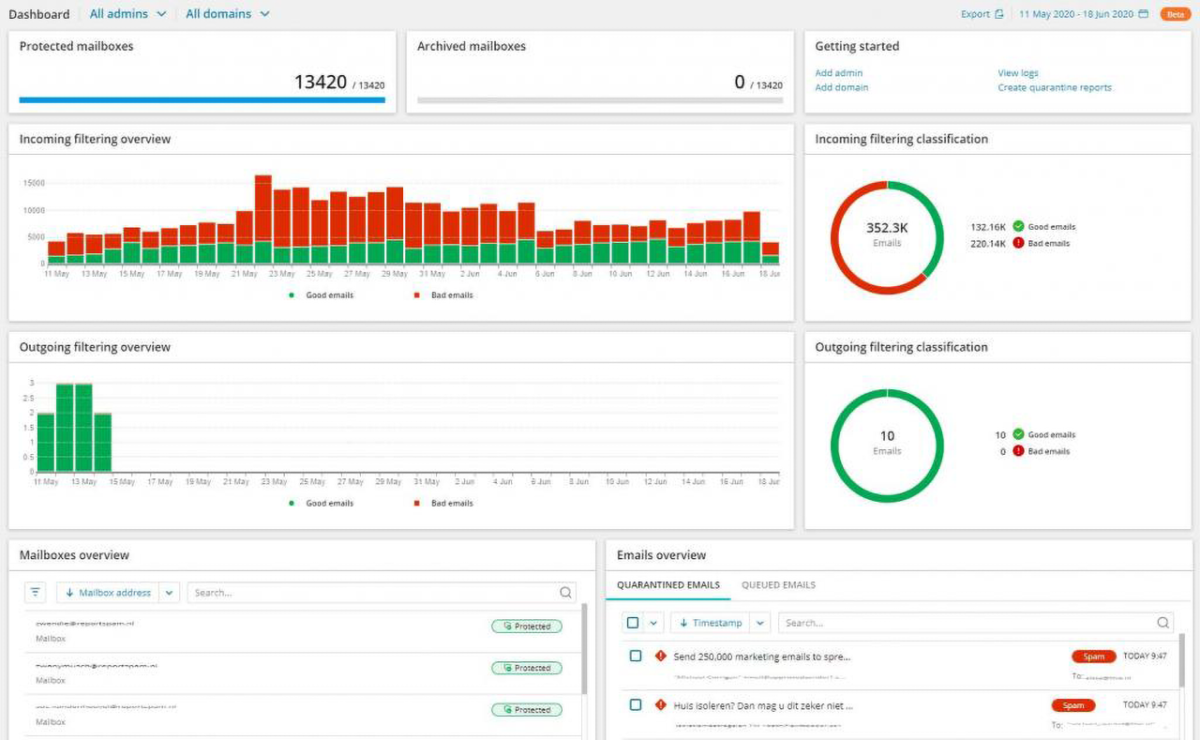
Task: Check the 'Send 250,000 marketing emails' row checkbox
Action: coord(635,656)
